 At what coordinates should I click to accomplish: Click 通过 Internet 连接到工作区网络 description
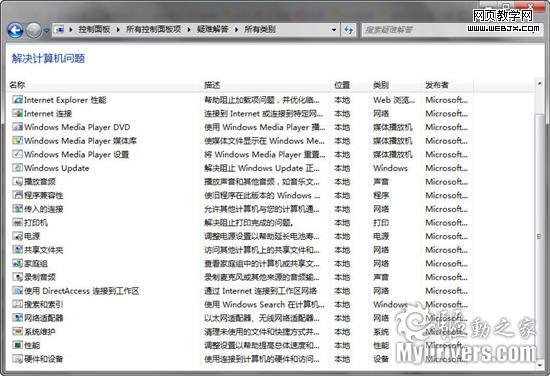[261, 291]
